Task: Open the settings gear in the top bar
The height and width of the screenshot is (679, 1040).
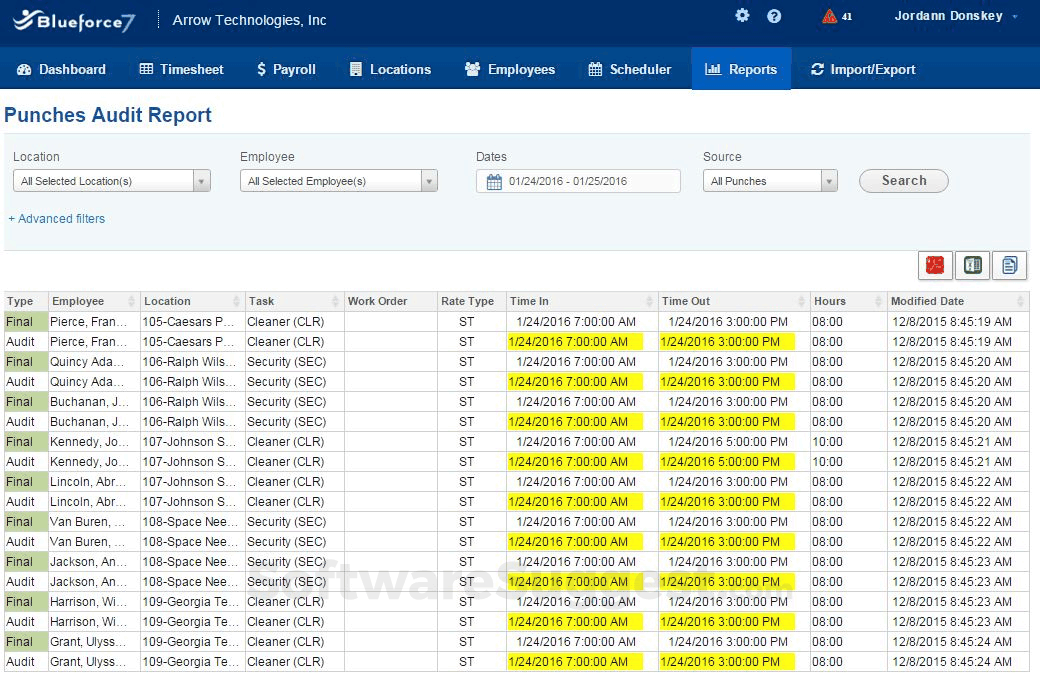Action: 741,16
